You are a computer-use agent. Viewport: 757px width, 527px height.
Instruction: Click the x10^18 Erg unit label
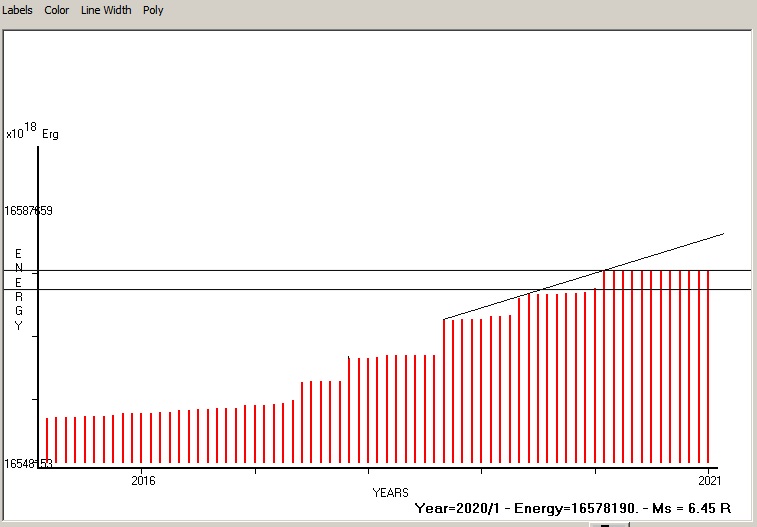point(32,133)
